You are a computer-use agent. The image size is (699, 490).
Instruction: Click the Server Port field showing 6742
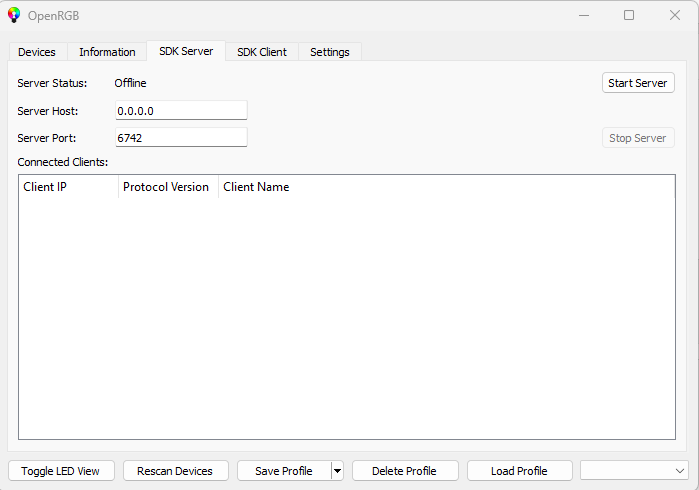coord(181,138)
